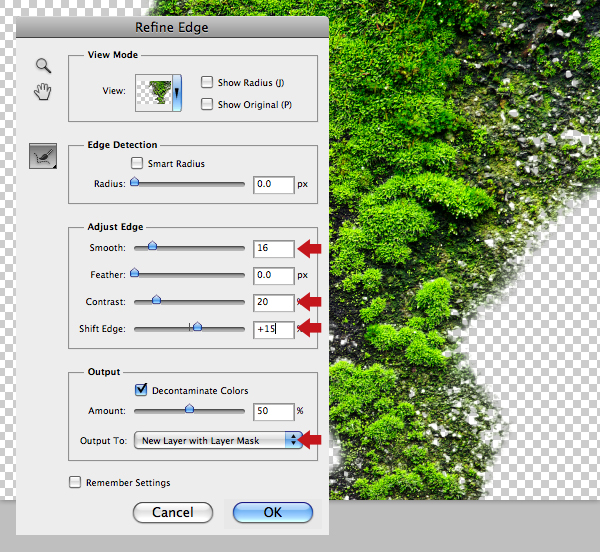The width and height of the screenshot is (600, 552).
Task: Click the Contrast slider handle
Action: [156, 300]
